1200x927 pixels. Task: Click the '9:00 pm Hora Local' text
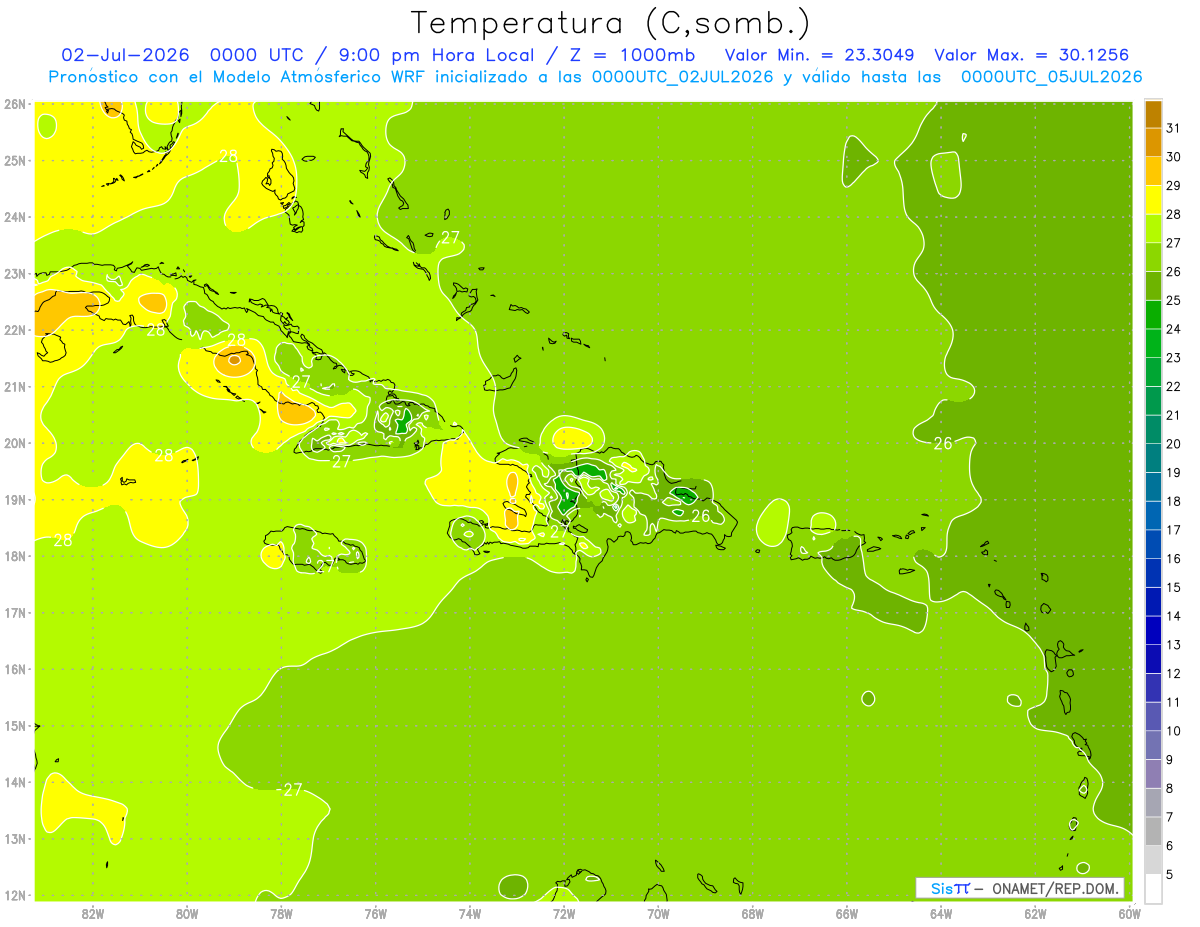click(432, 55)
